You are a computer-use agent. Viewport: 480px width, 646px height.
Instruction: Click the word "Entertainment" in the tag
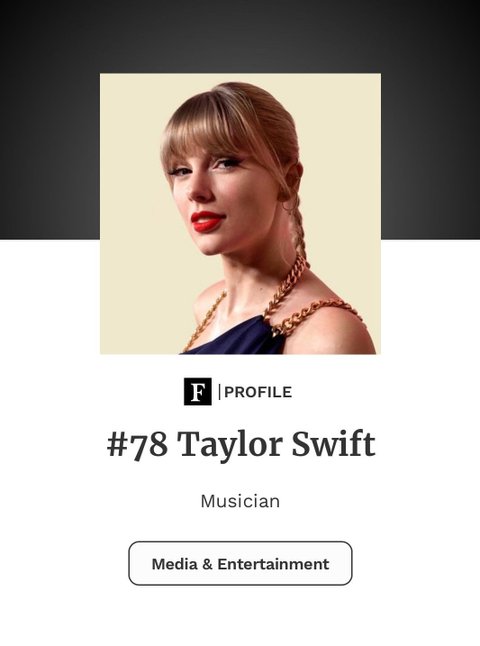tap(273, 564)
